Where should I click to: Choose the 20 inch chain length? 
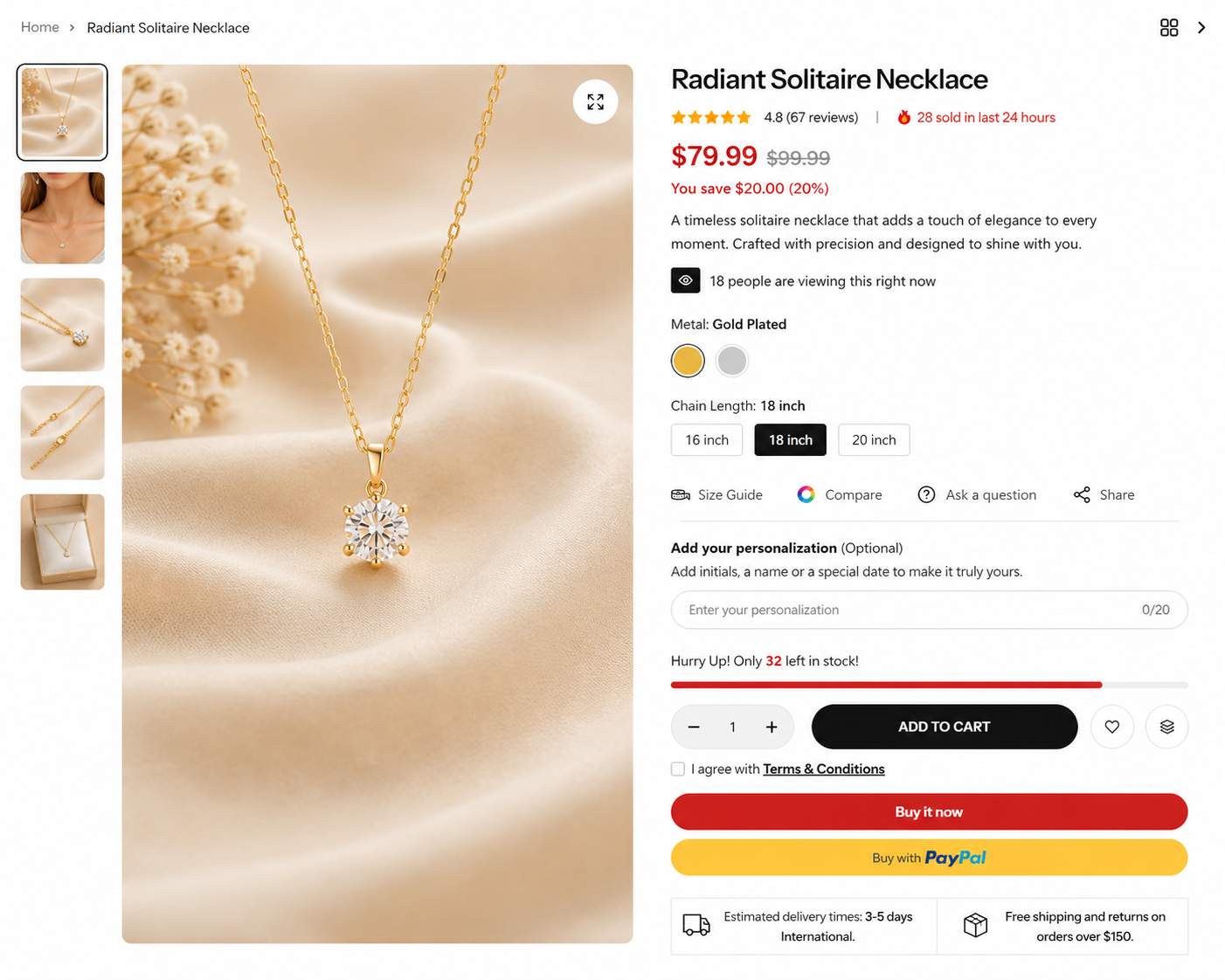click(x=874, y=440)
